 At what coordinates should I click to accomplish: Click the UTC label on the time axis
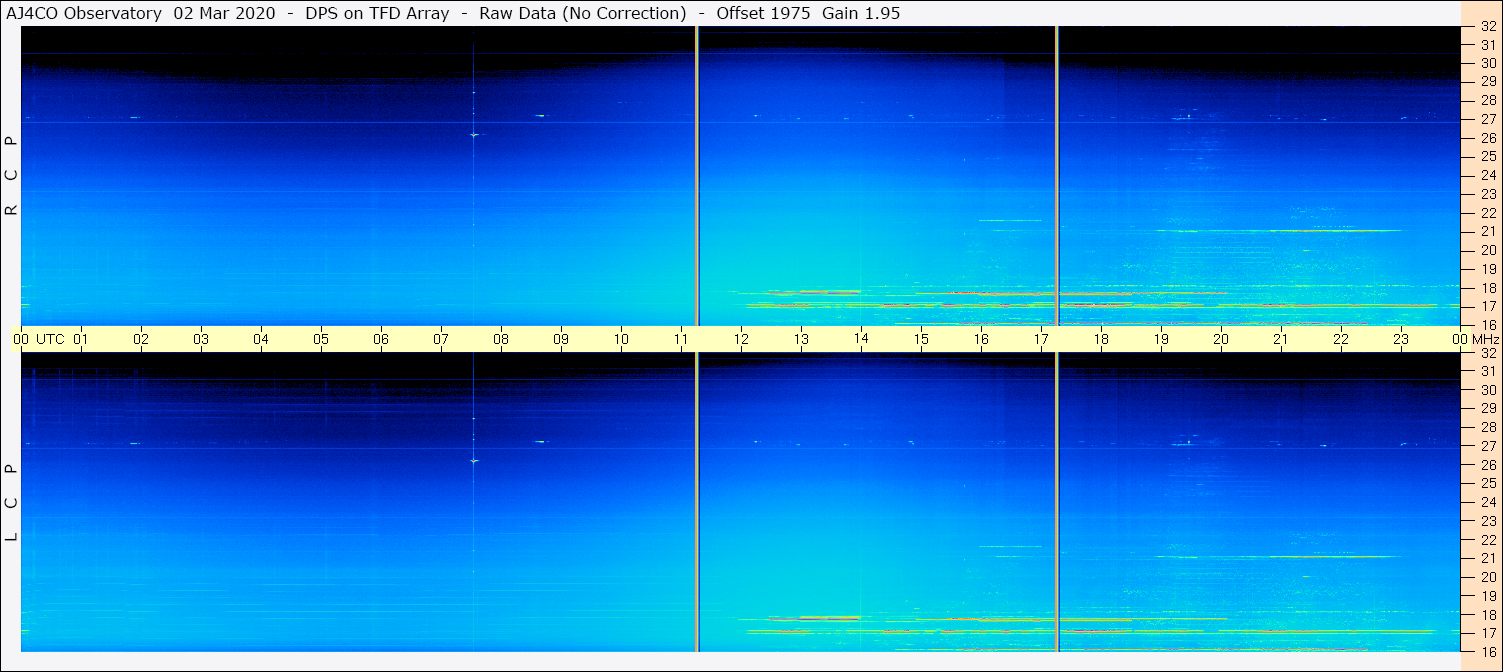tap(49, 339)
